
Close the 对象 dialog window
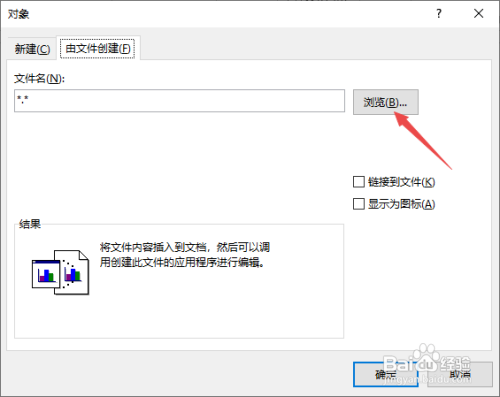[x=479, y=14]
